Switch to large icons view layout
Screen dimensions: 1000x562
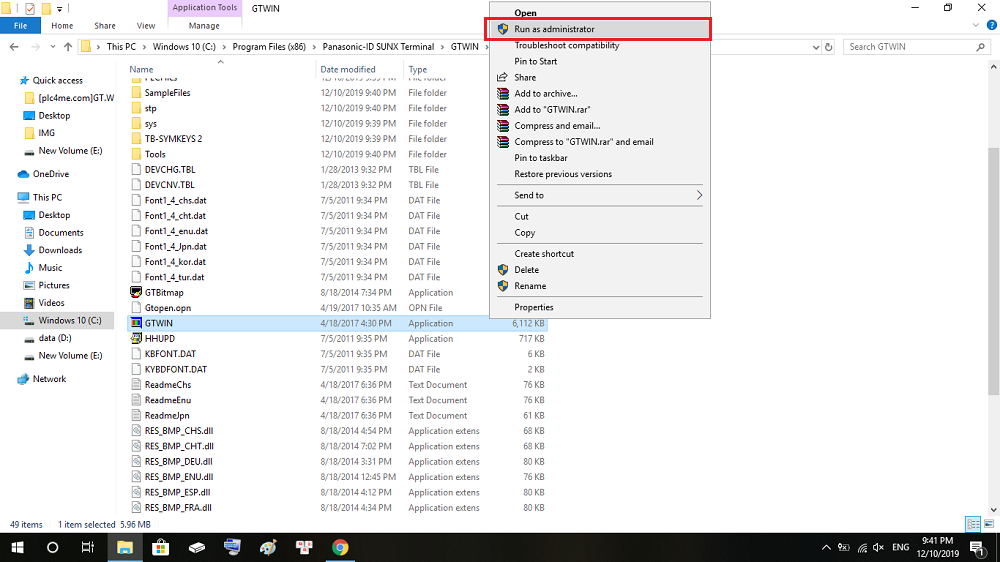pos(987,524)
